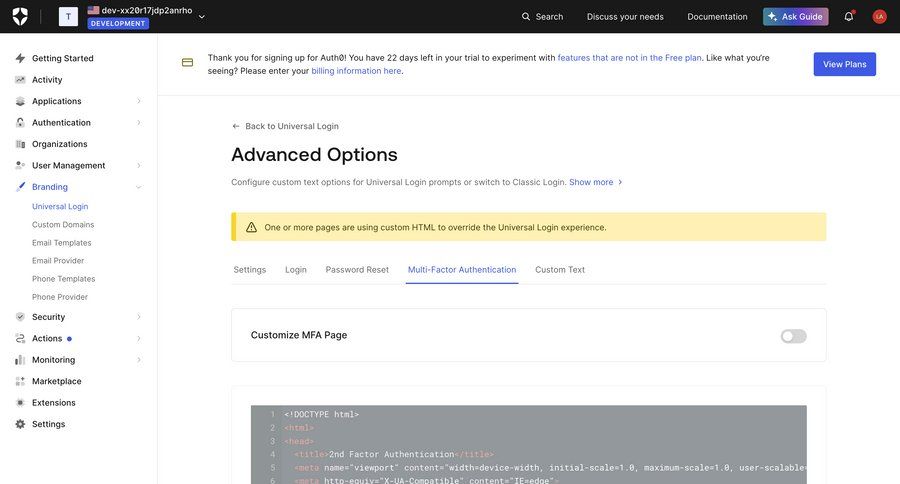The height and width of the screenshot is (484, 900).
Task: Expand the Authentication submenu chevron
Action: click(x=139, y=122)
